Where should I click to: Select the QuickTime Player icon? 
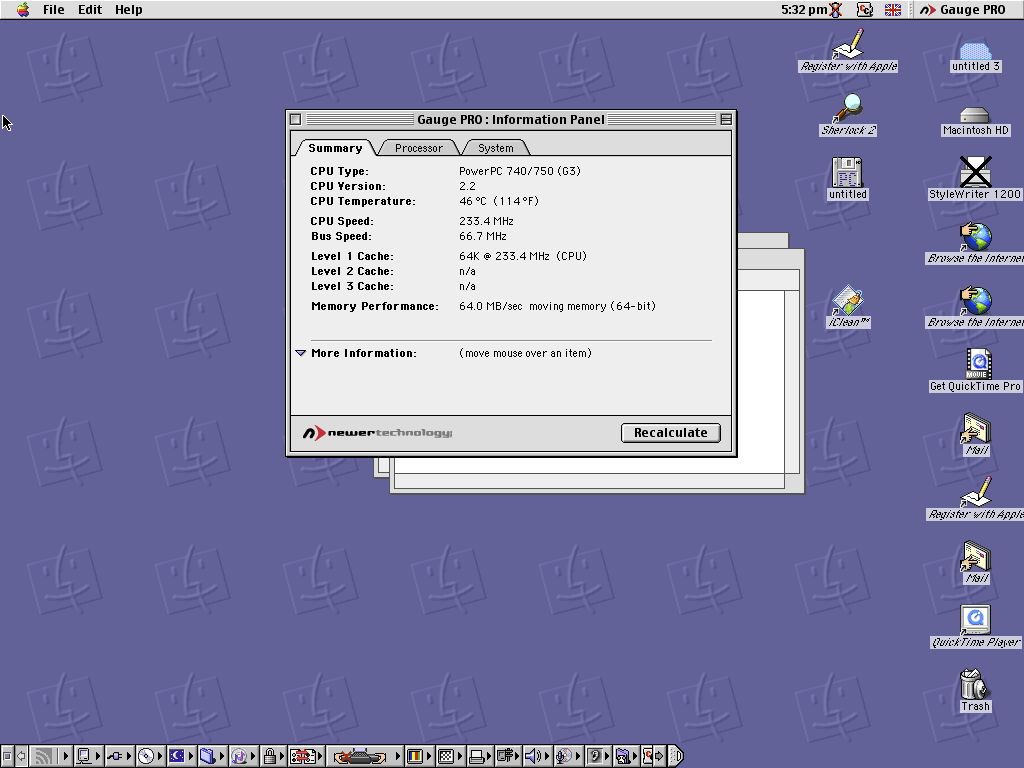pyautogui.click(x=976, y=626)
